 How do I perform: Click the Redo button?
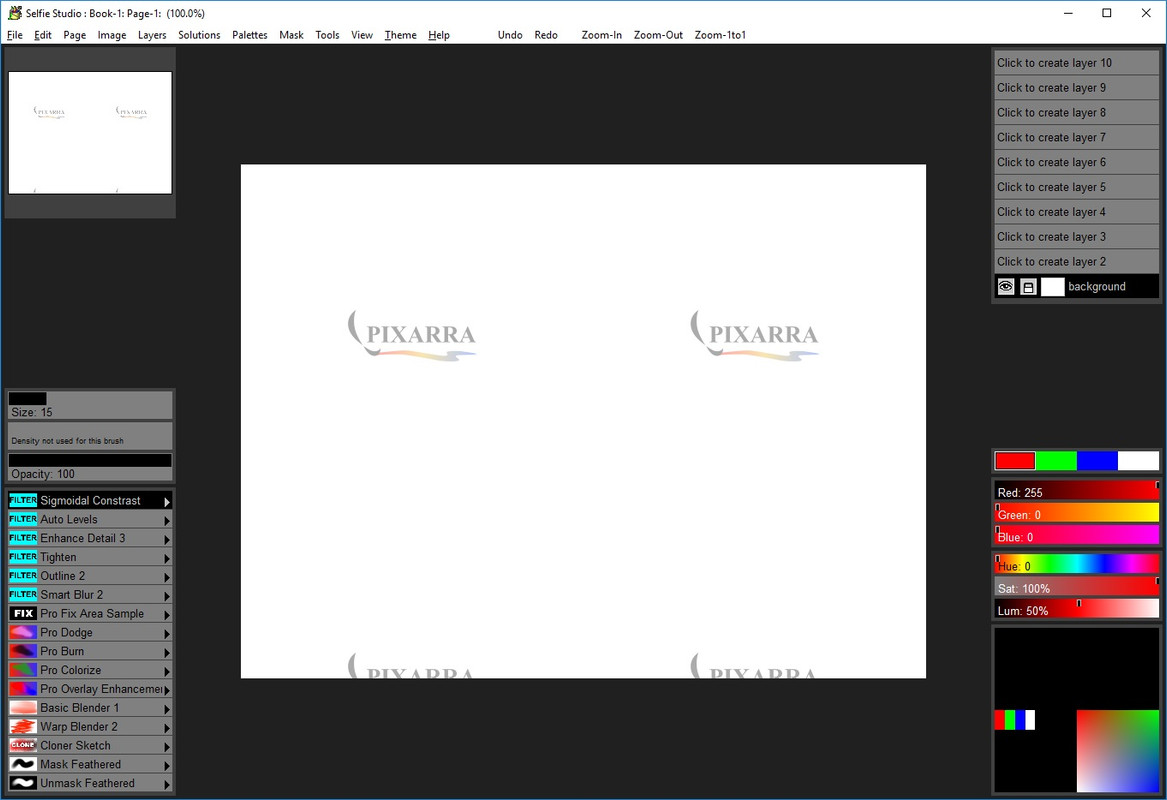click(546, 35)
